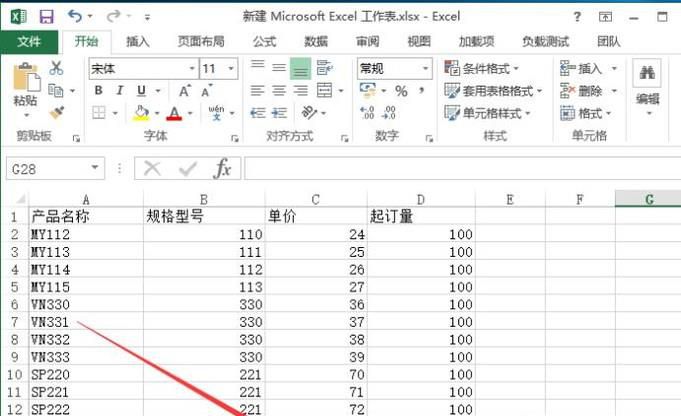Apply the red font color A
Viewport: 681px width, 416px height.
pyautogui.click(x=174, y=113)
